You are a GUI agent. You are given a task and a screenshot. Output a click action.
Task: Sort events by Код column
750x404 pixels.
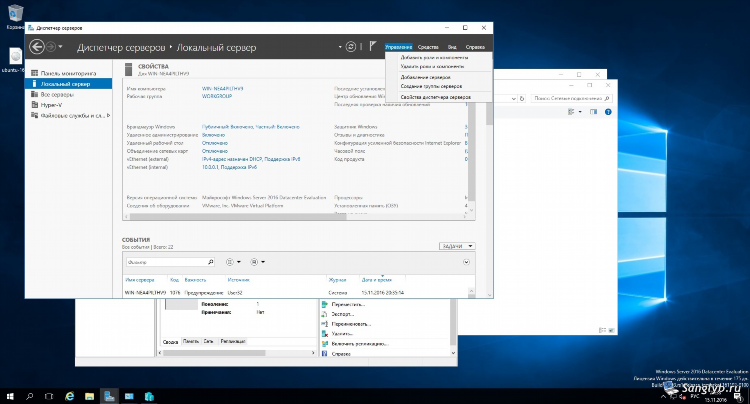tap(175, 280)
